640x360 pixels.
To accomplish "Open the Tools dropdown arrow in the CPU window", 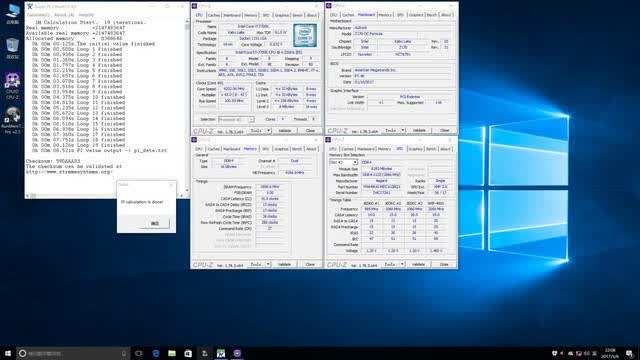I will [268, 131].
